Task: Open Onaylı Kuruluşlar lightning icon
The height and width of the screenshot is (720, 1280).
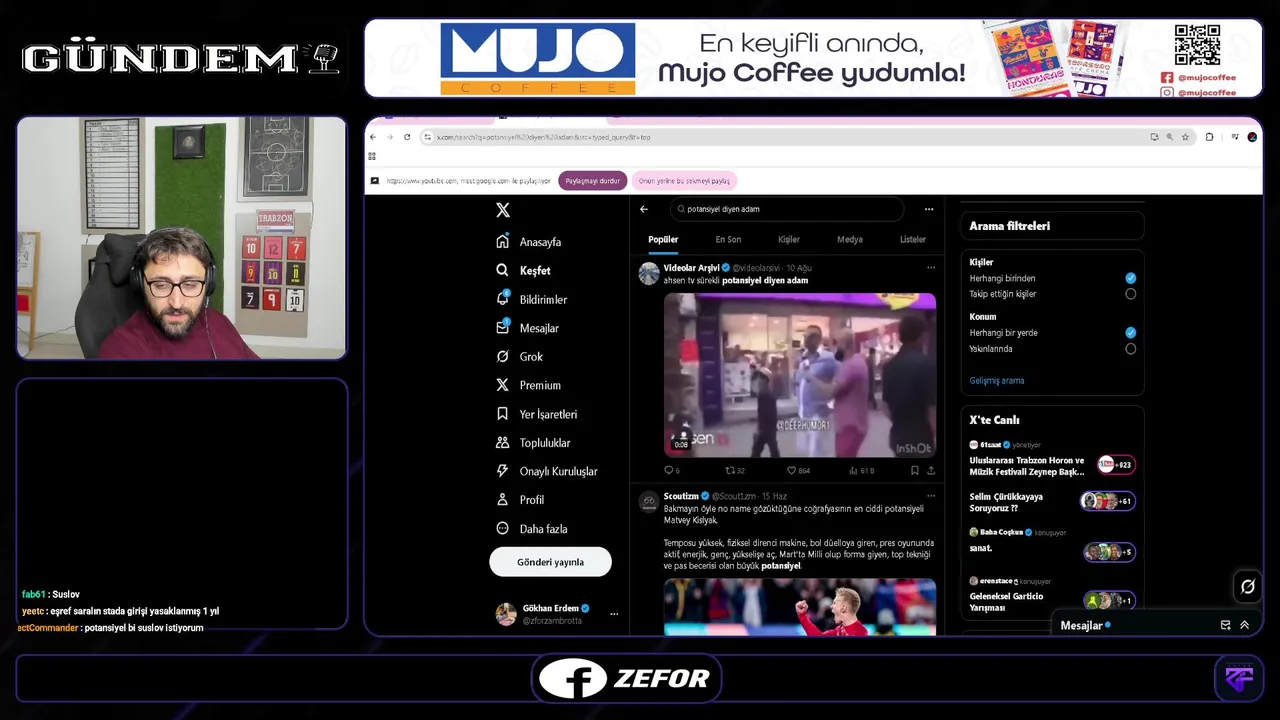Action: pyautogui.click(x=503, y=471)
